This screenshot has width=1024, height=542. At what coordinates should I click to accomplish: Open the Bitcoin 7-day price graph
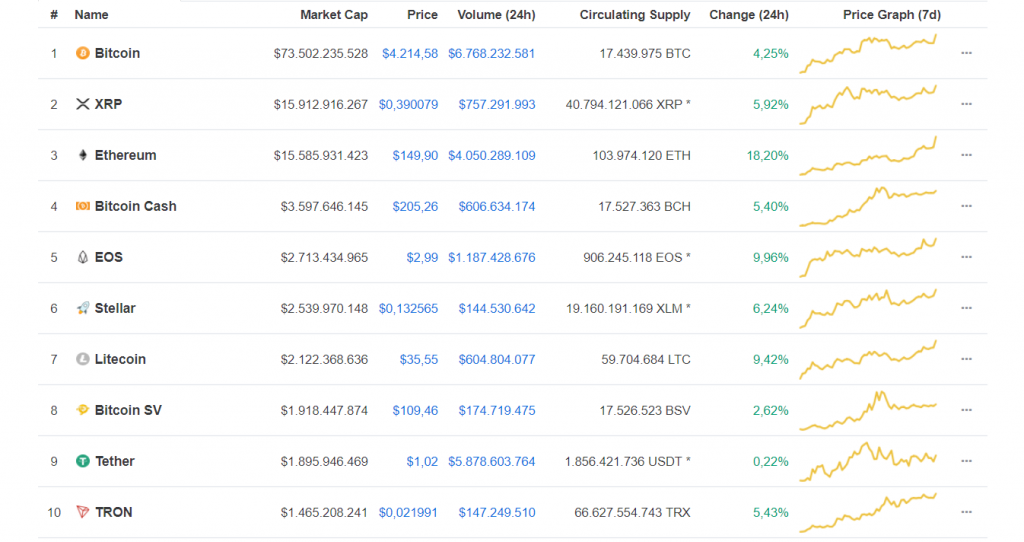tap(869, 54)
